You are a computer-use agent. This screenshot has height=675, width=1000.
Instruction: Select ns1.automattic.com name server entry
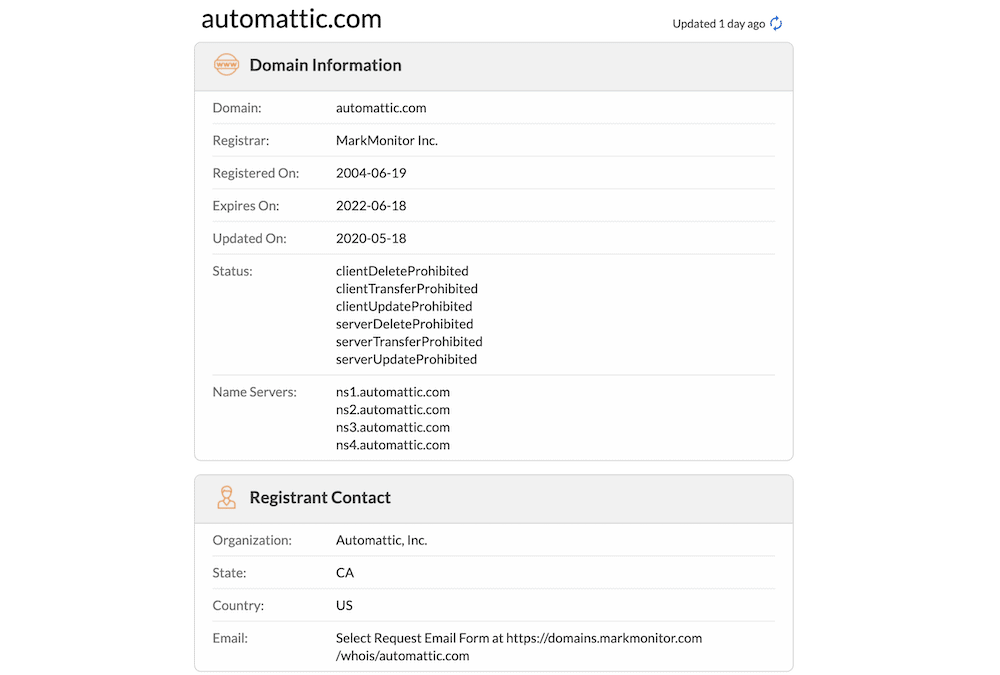392,392
